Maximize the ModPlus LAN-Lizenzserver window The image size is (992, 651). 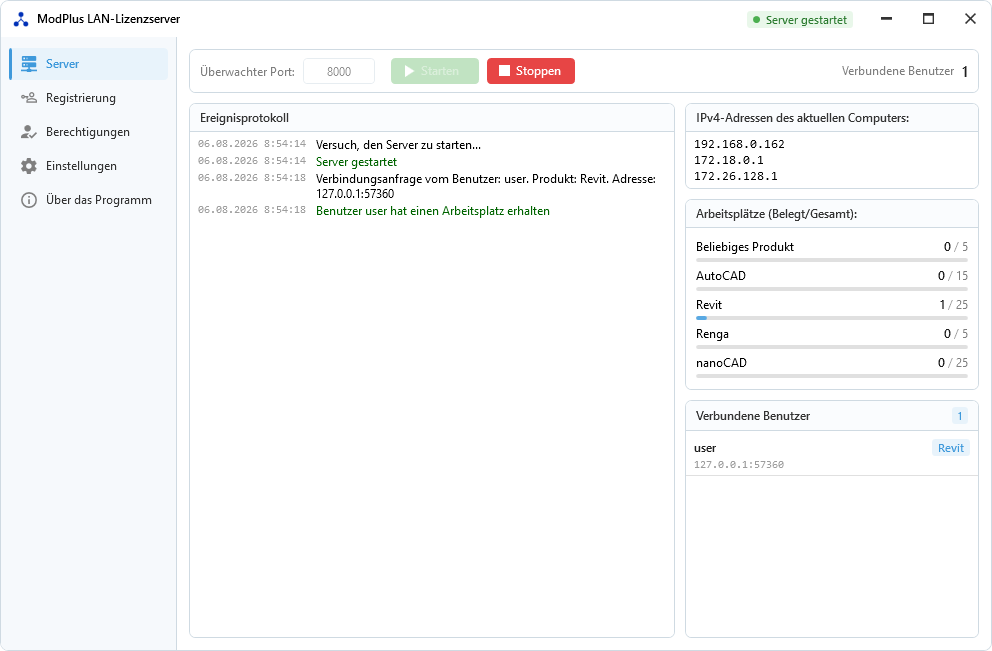pos(928,19)
